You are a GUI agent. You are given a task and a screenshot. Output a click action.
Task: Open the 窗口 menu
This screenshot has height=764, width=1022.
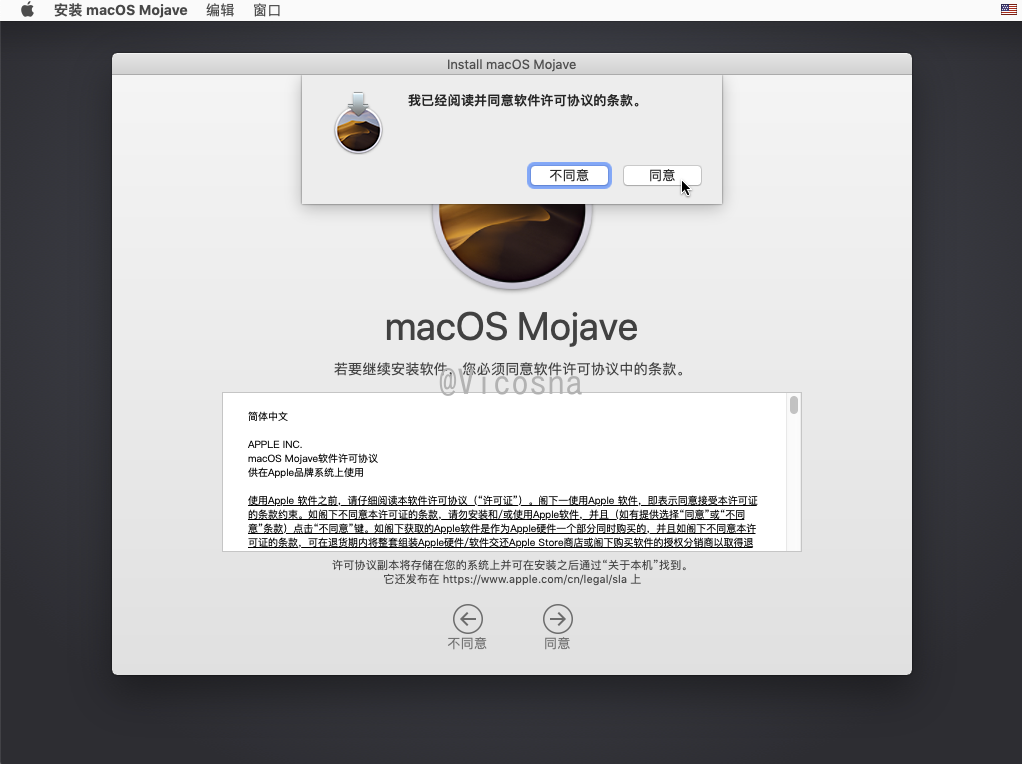(x=267, y=10)
